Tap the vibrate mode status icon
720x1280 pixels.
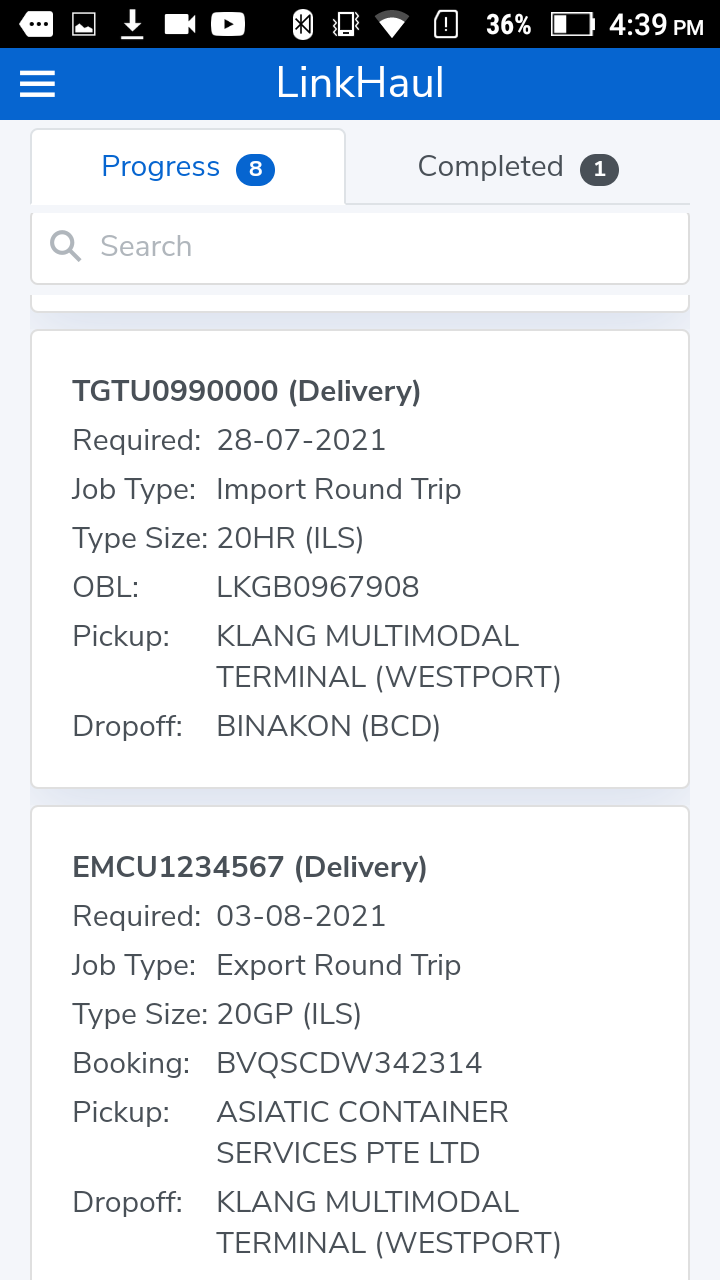pos(346,24)
